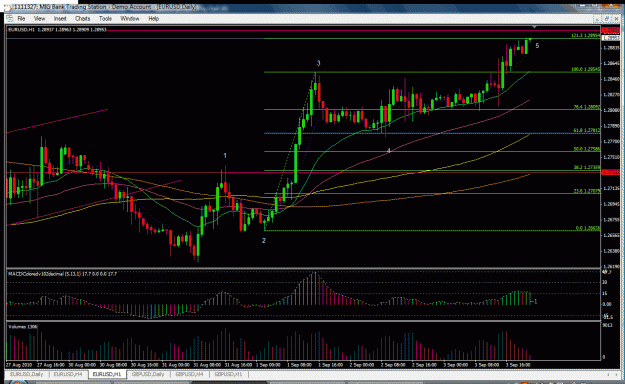Open the File menu
Image resolution: width=625 pixels, height=384 pixels.
pos(21,18)
